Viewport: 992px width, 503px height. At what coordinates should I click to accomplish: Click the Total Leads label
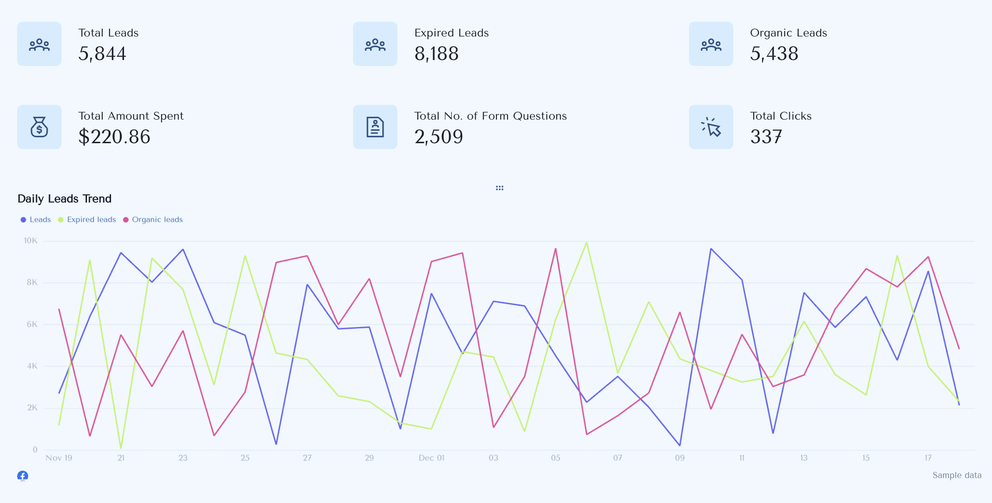click(108, 33)
